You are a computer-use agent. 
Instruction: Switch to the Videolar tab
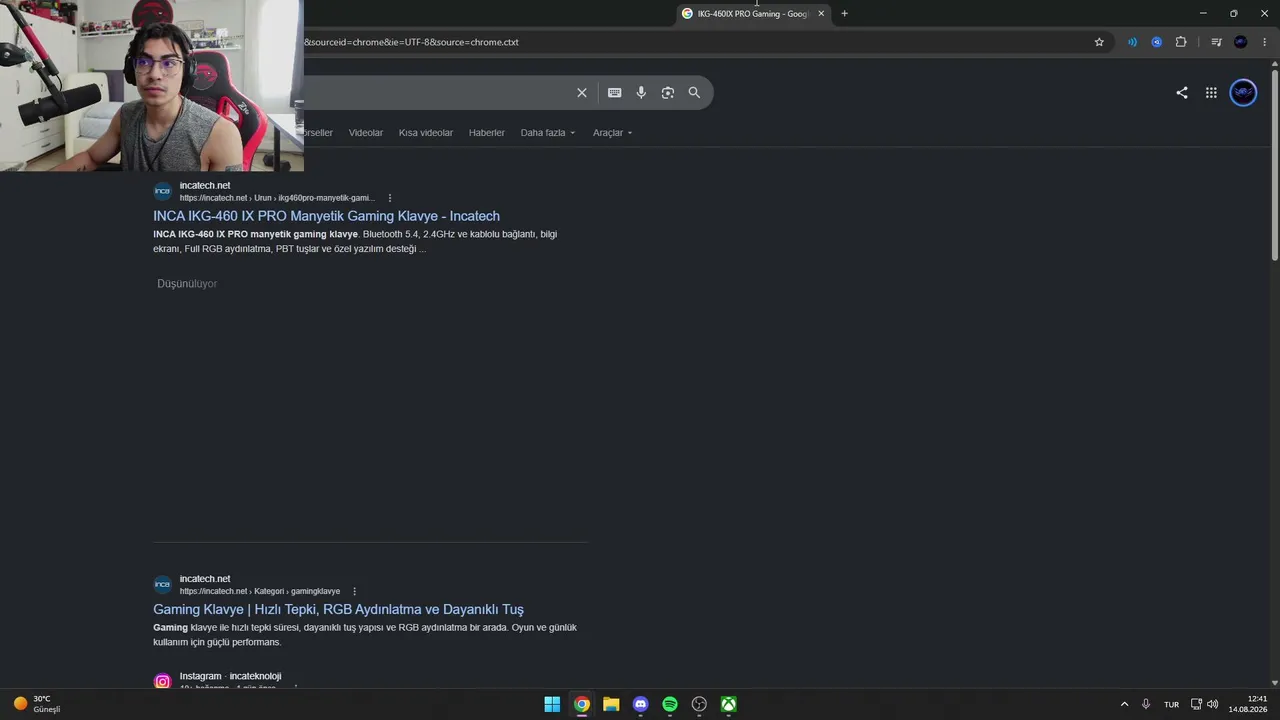tap(366, 133)
